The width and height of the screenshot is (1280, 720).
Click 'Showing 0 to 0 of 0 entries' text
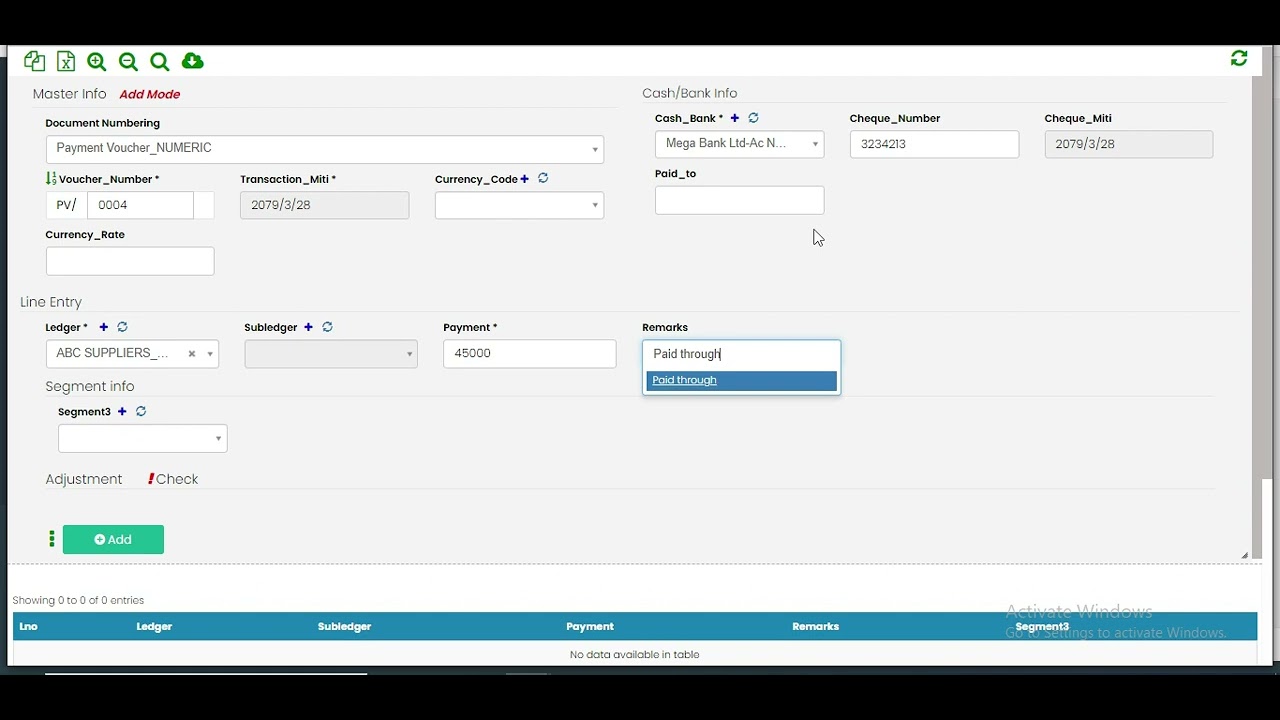78,601
